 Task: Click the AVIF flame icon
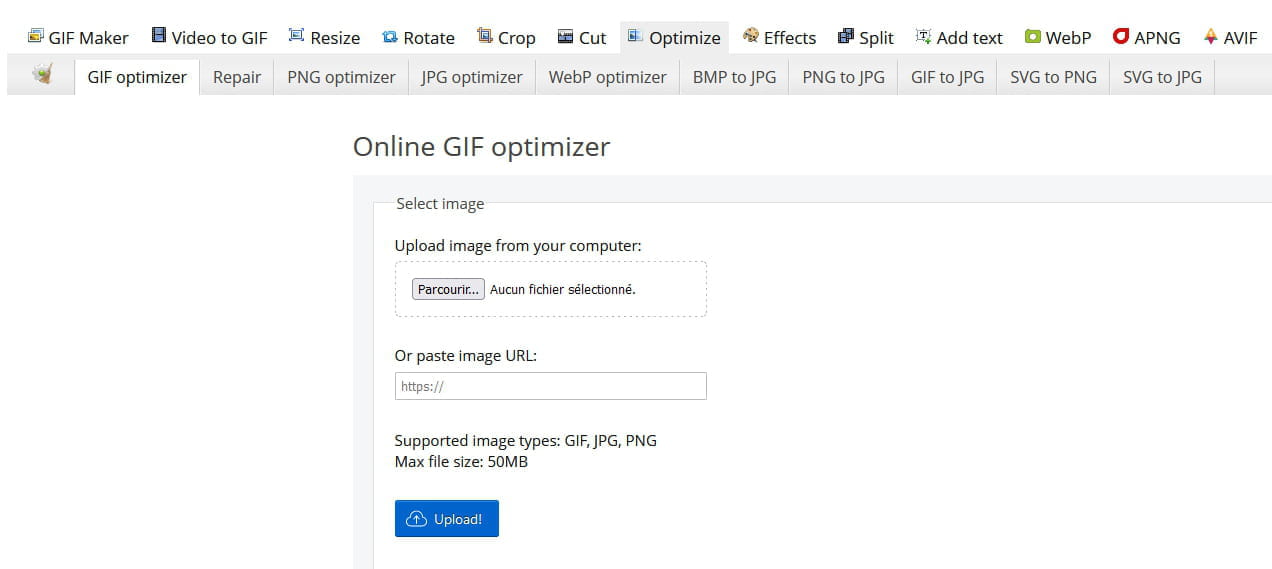click(x=1211, y=36)
